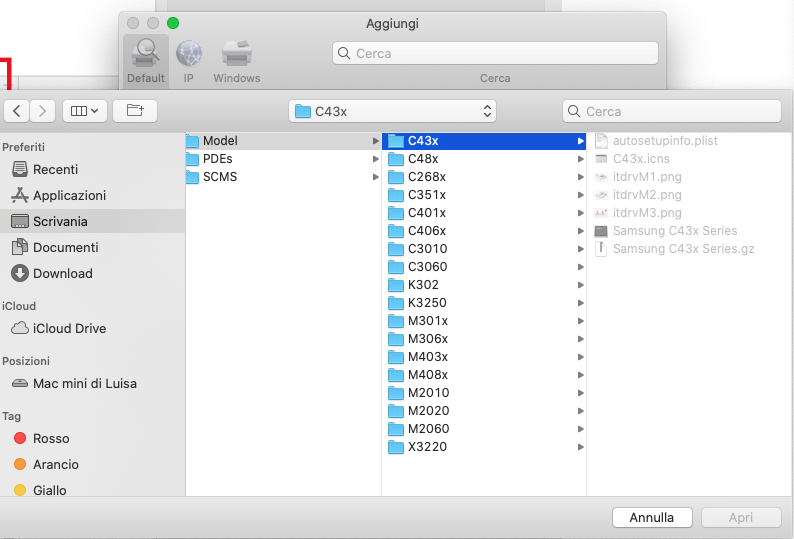Select the M301x folder

pyautogui.click(x=484, y=321)
